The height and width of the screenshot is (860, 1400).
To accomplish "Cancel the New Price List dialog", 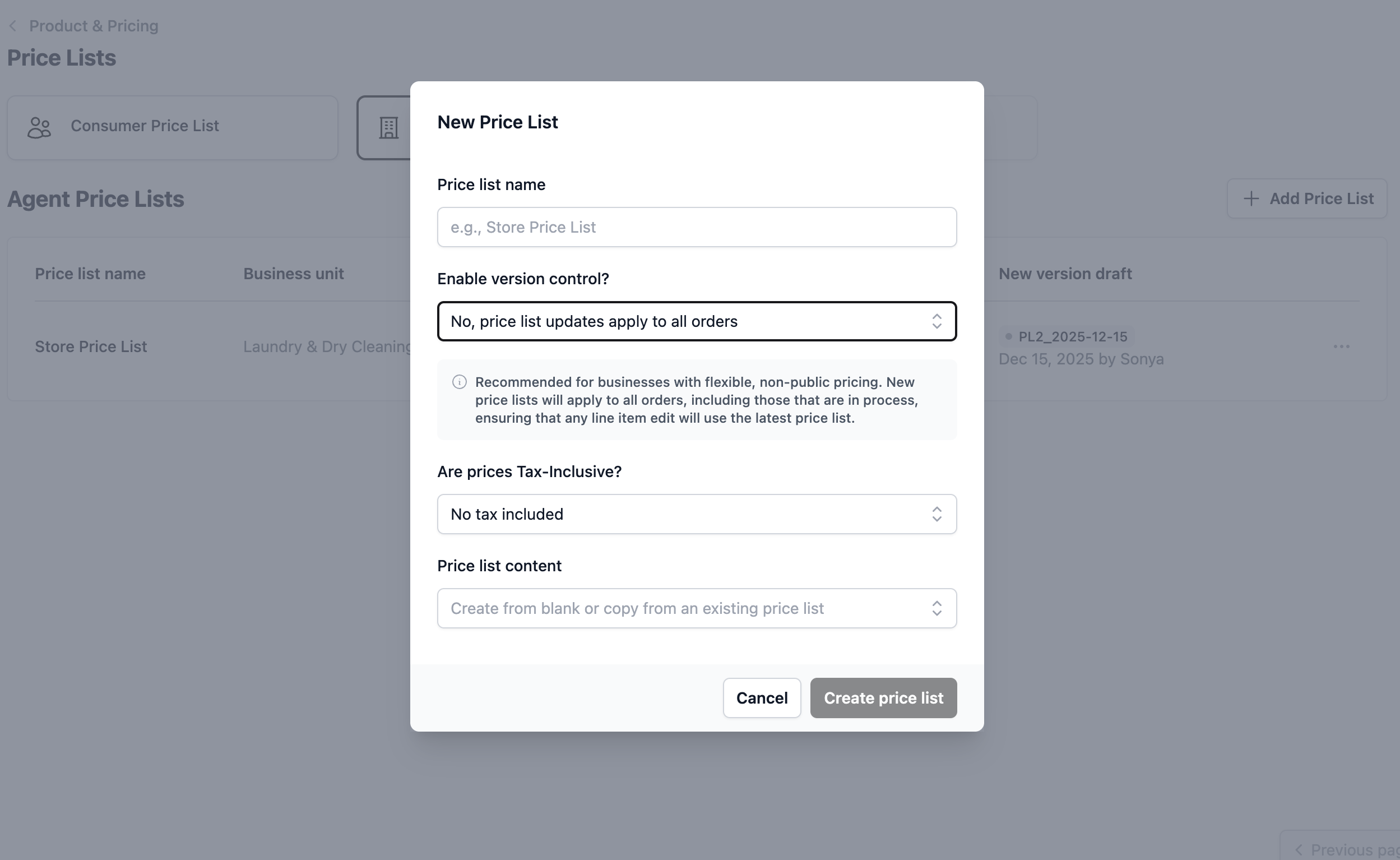I will [762, 698].
